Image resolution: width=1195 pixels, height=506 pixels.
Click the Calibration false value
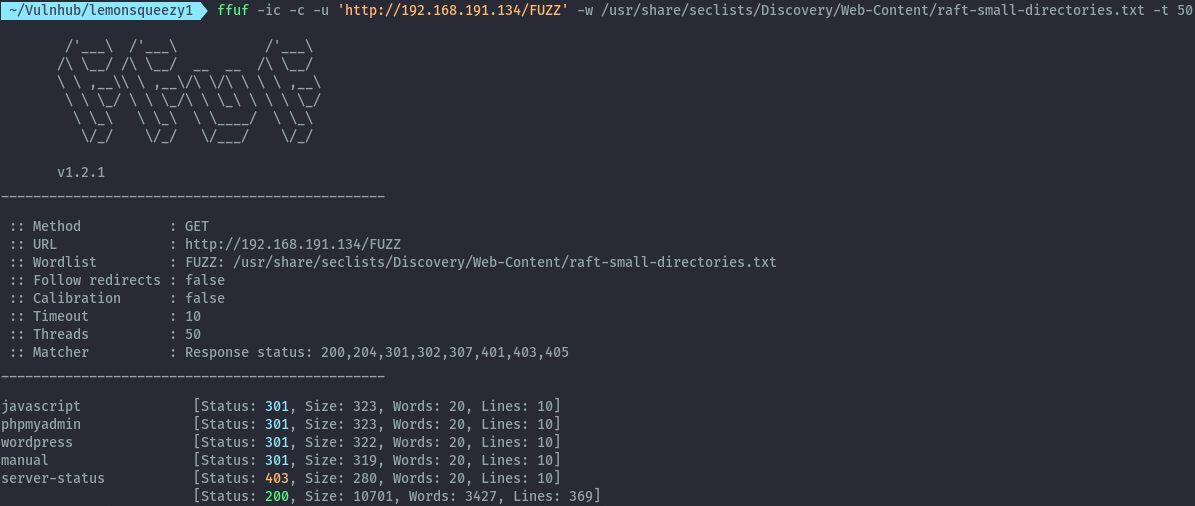tap(205, 298)
